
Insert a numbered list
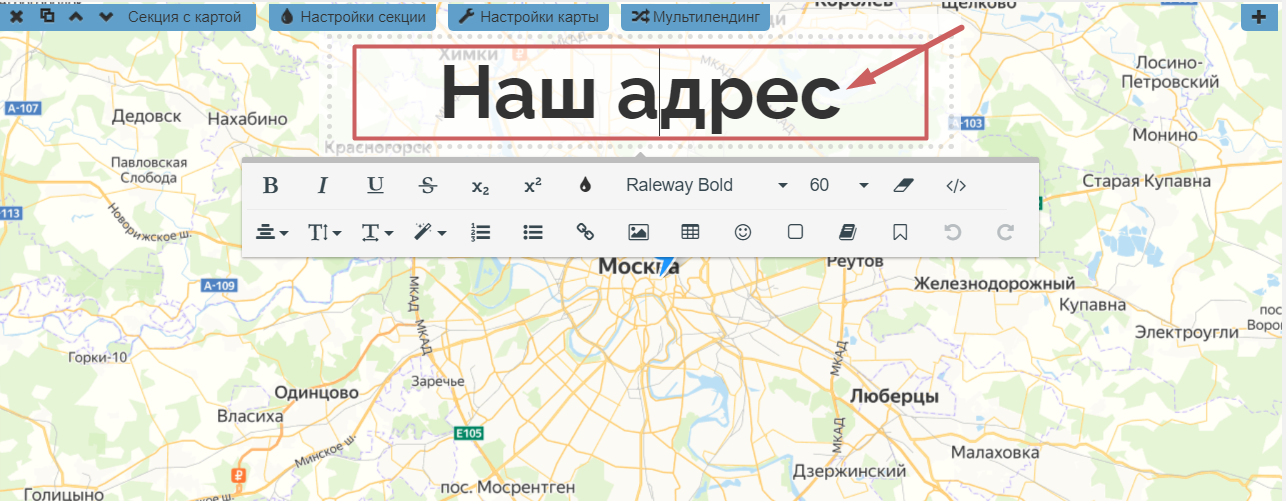[480, 232]
